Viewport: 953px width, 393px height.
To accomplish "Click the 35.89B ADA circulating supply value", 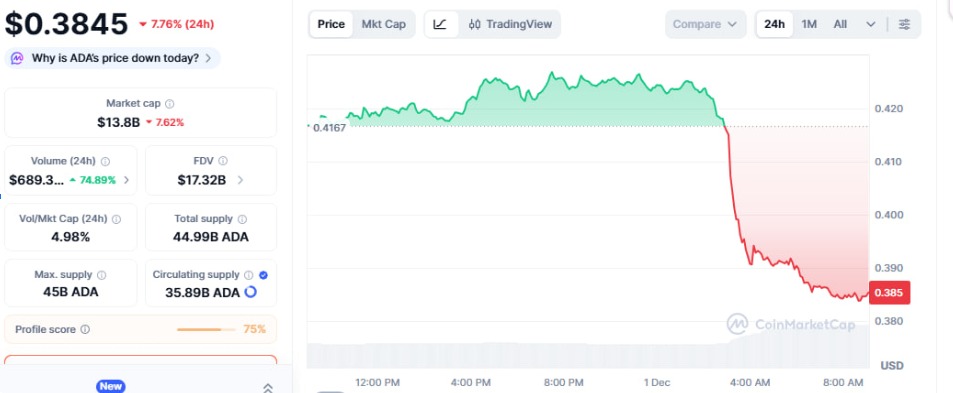I will 202,293.
